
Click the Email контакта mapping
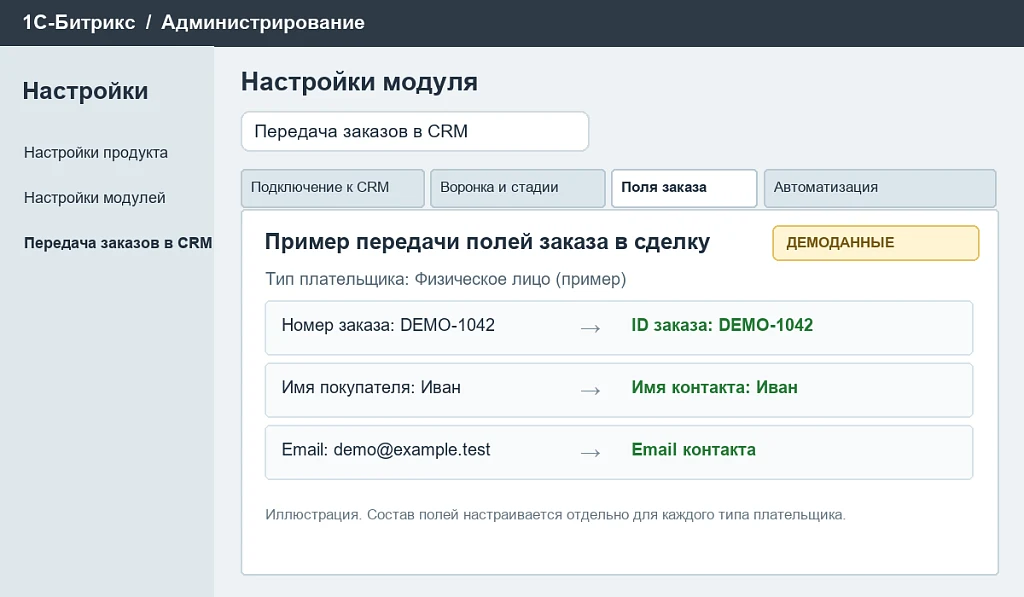(694, 449)
